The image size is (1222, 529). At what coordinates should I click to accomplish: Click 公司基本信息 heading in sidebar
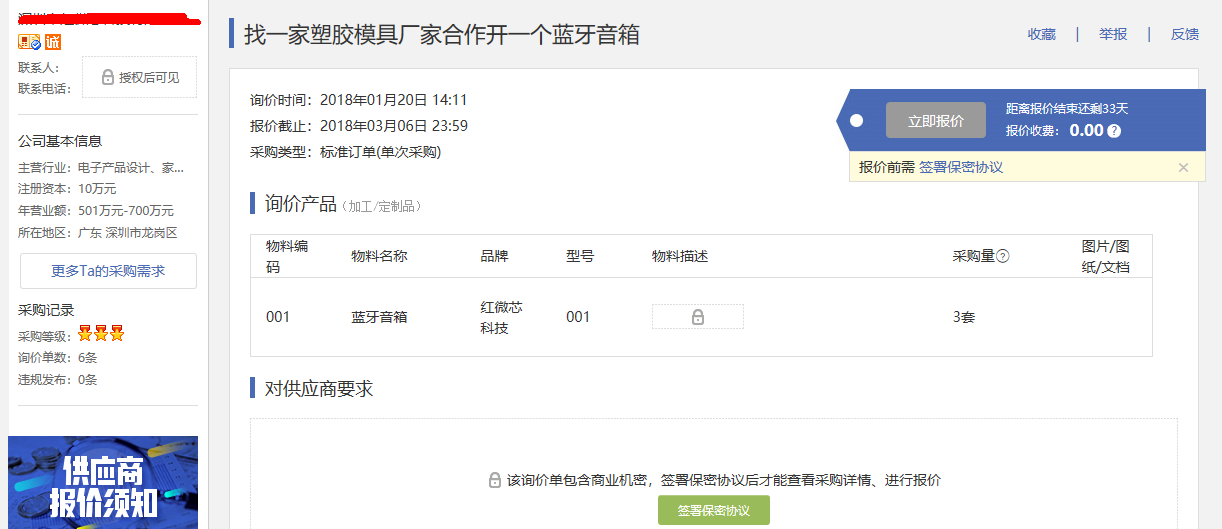point(60,141)
